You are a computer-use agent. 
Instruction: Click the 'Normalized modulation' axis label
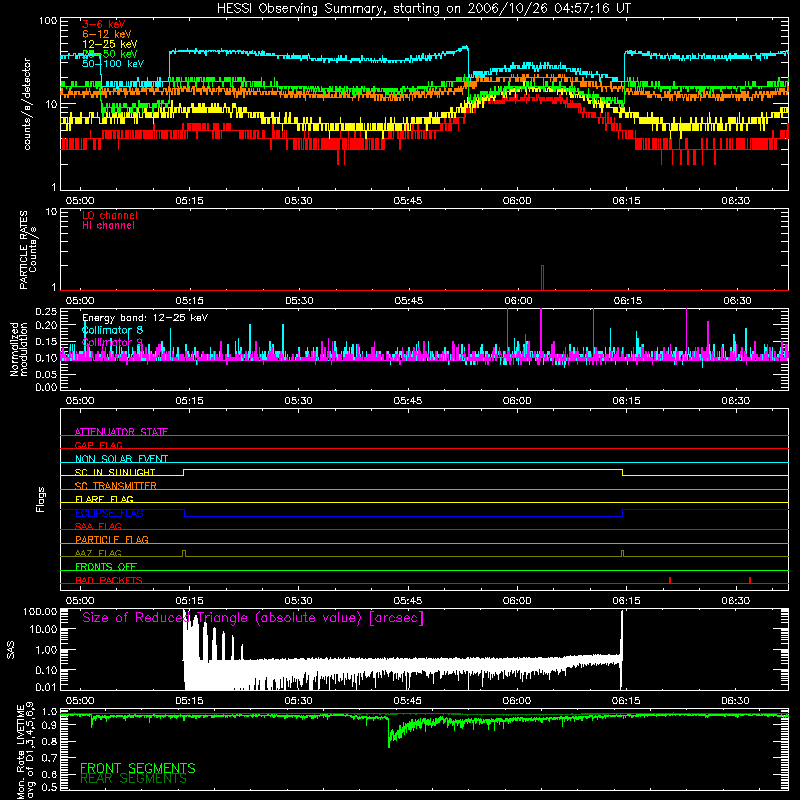pyautogui.click(x=19, y=349)
